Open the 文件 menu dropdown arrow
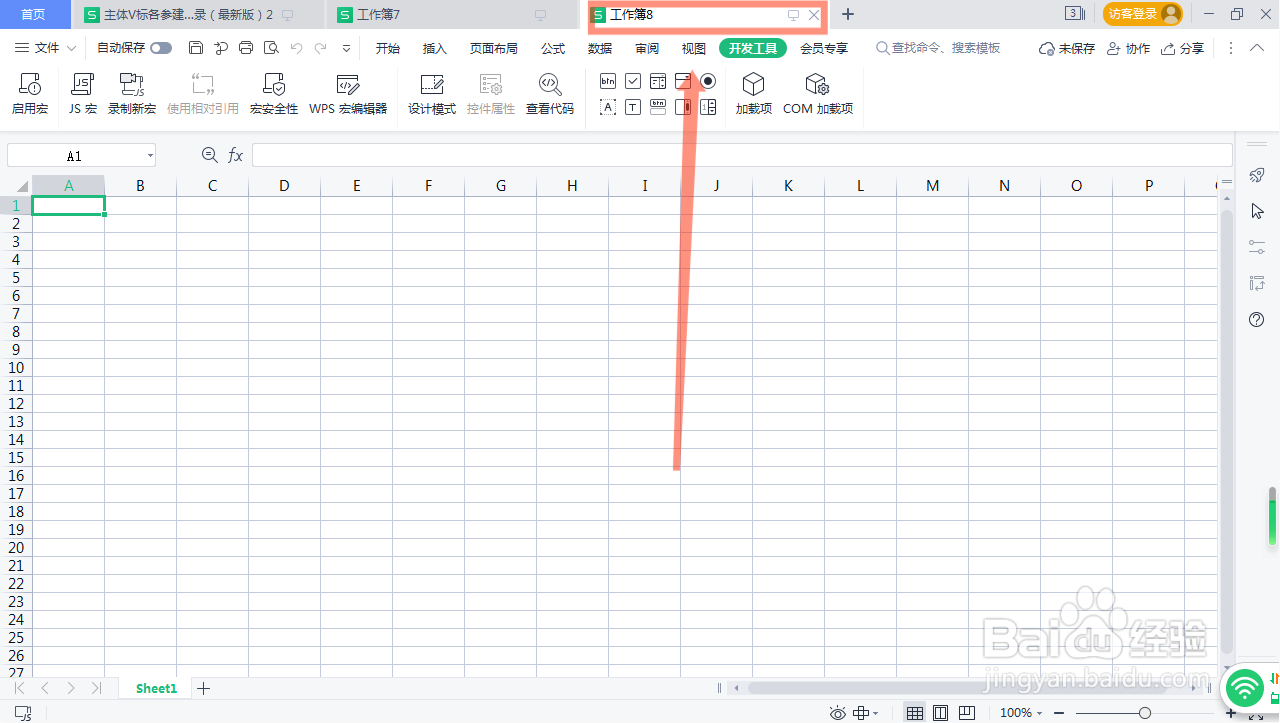Screen dimensions: 1280x723 tap(71, 47)
